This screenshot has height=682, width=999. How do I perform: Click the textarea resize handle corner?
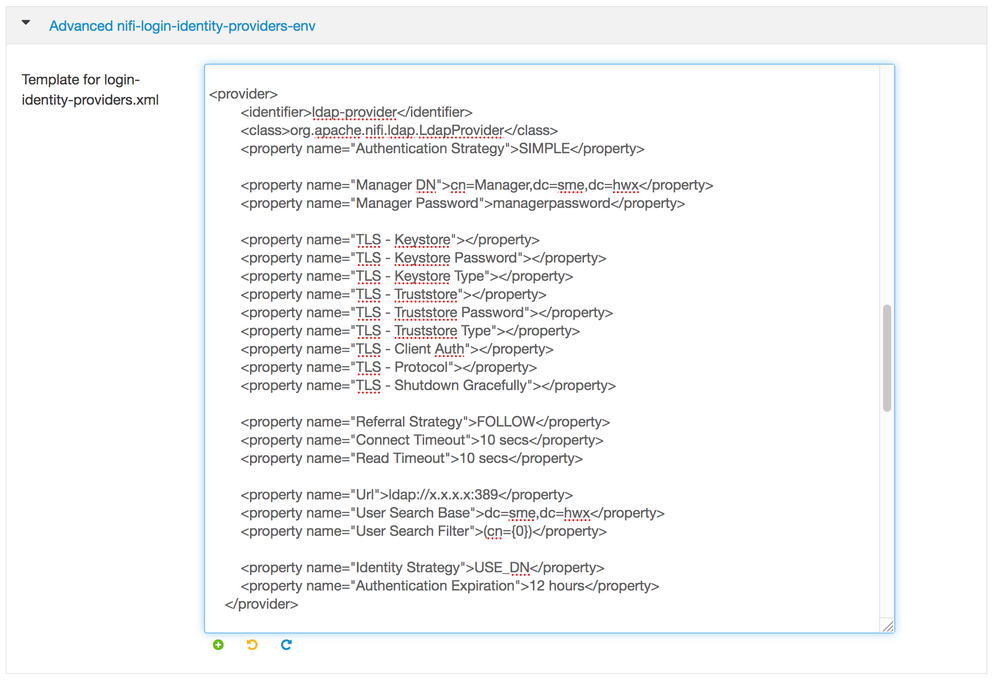pyautogui.click(x=888, y=626)
